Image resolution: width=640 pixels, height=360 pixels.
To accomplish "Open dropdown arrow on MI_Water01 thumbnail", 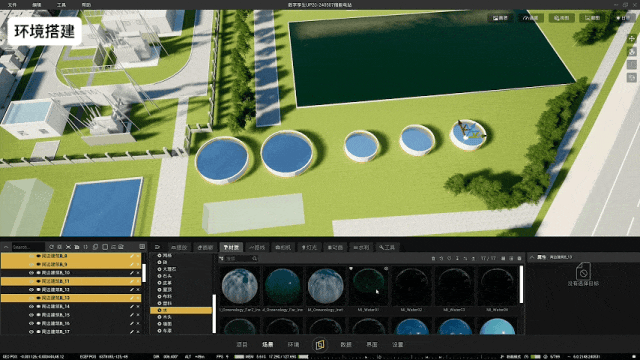I will [351, 269].
